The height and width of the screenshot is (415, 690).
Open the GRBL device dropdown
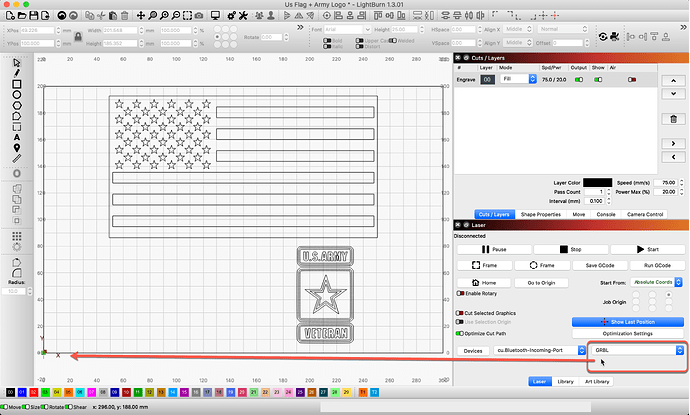637,350
